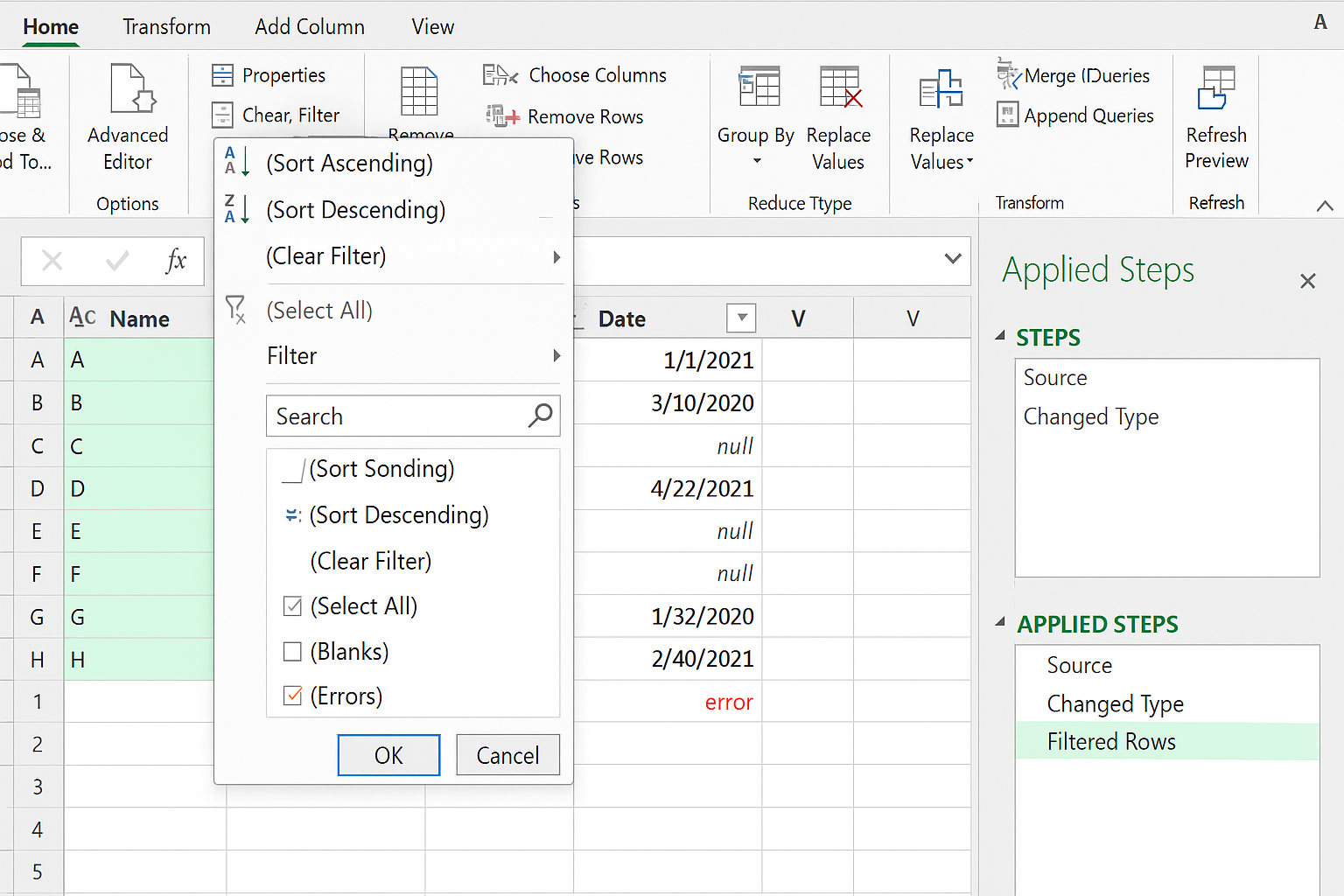Click the ABC type icon on Name column

click(x=82, y=317)
